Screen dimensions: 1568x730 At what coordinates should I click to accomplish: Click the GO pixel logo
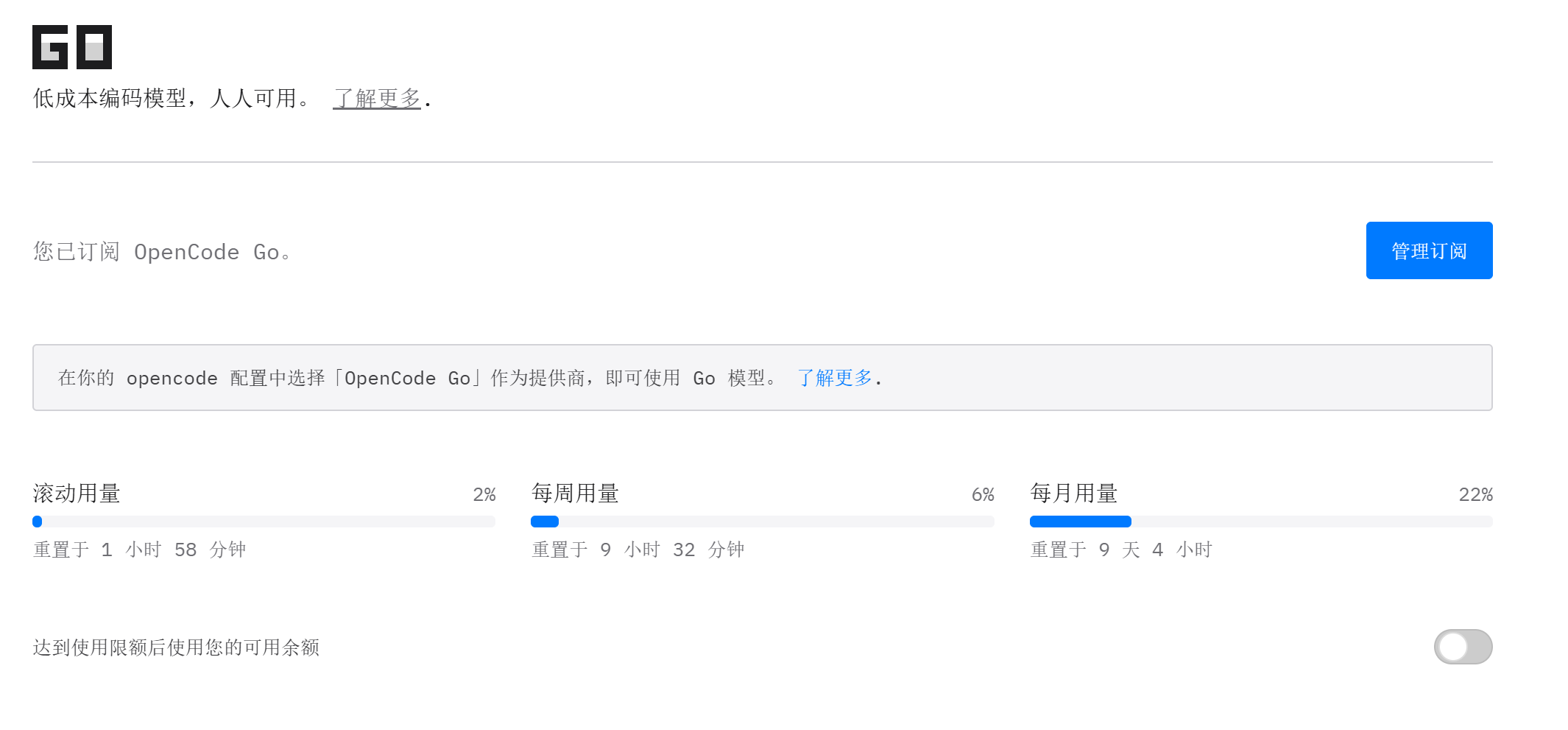coord(72,47)
